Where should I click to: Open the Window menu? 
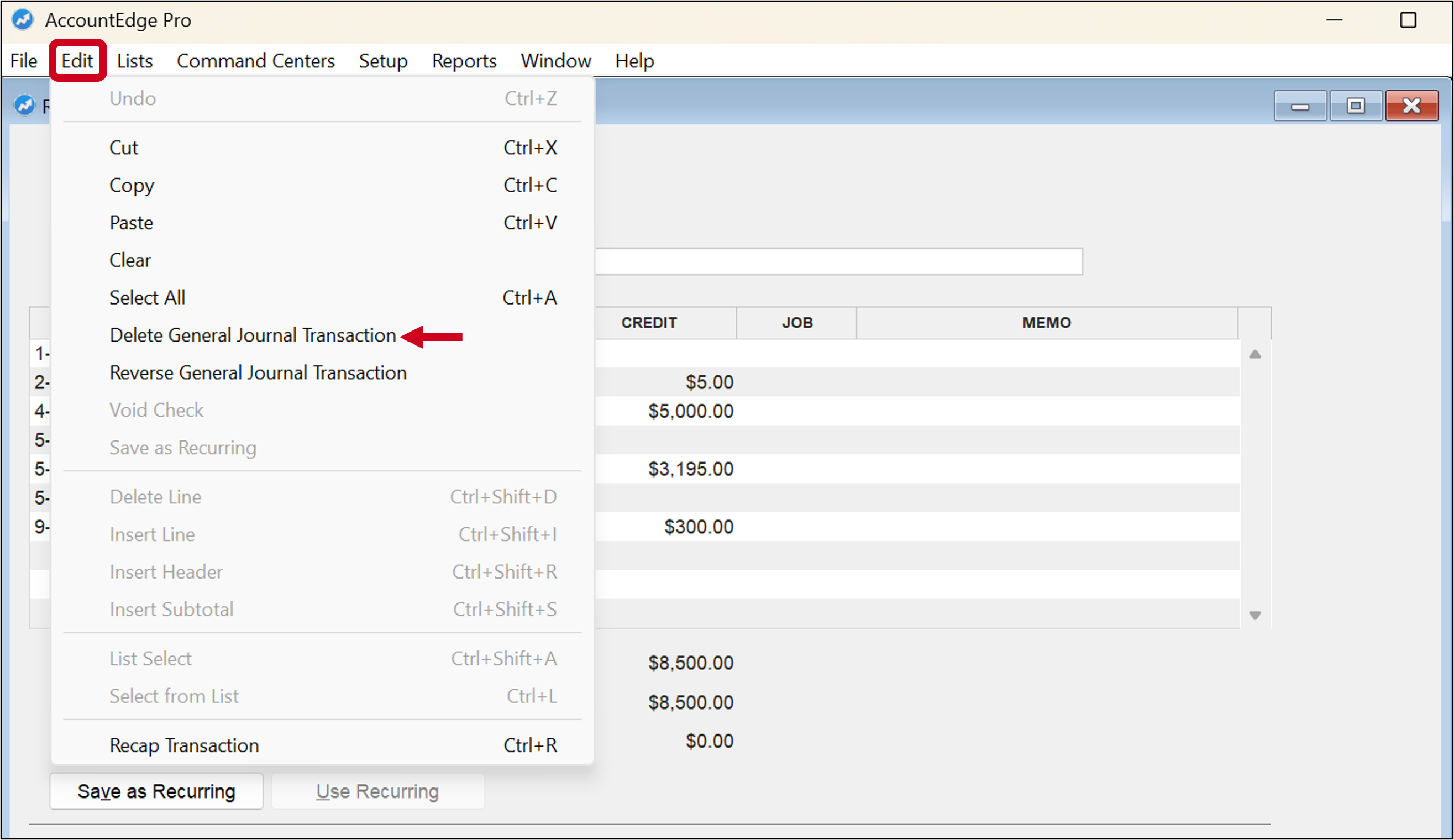pyautogui.click(x=555, y=61)
